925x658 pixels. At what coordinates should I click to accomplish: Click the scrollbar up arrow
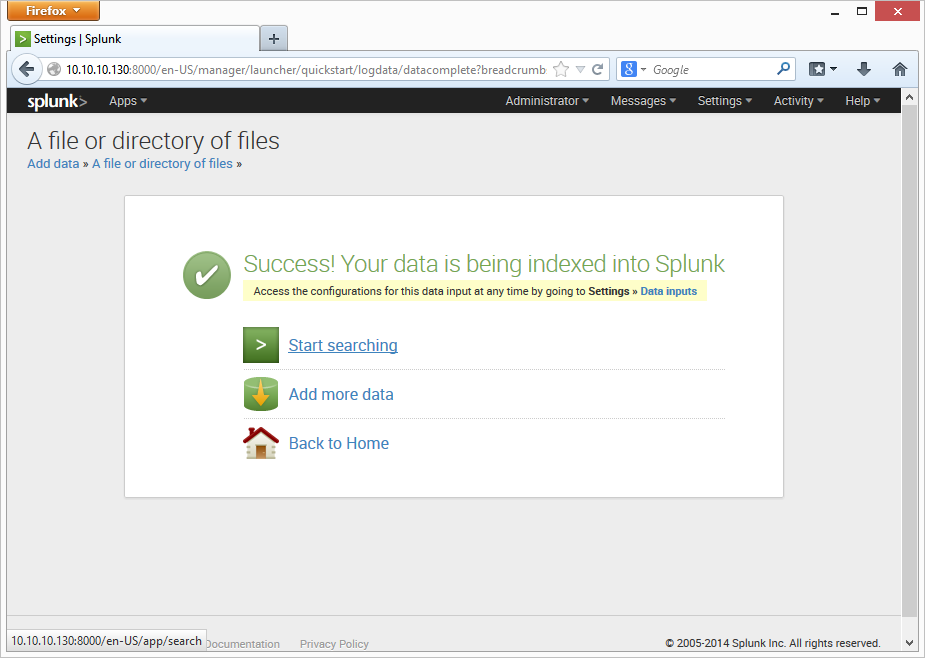point(909,97)
